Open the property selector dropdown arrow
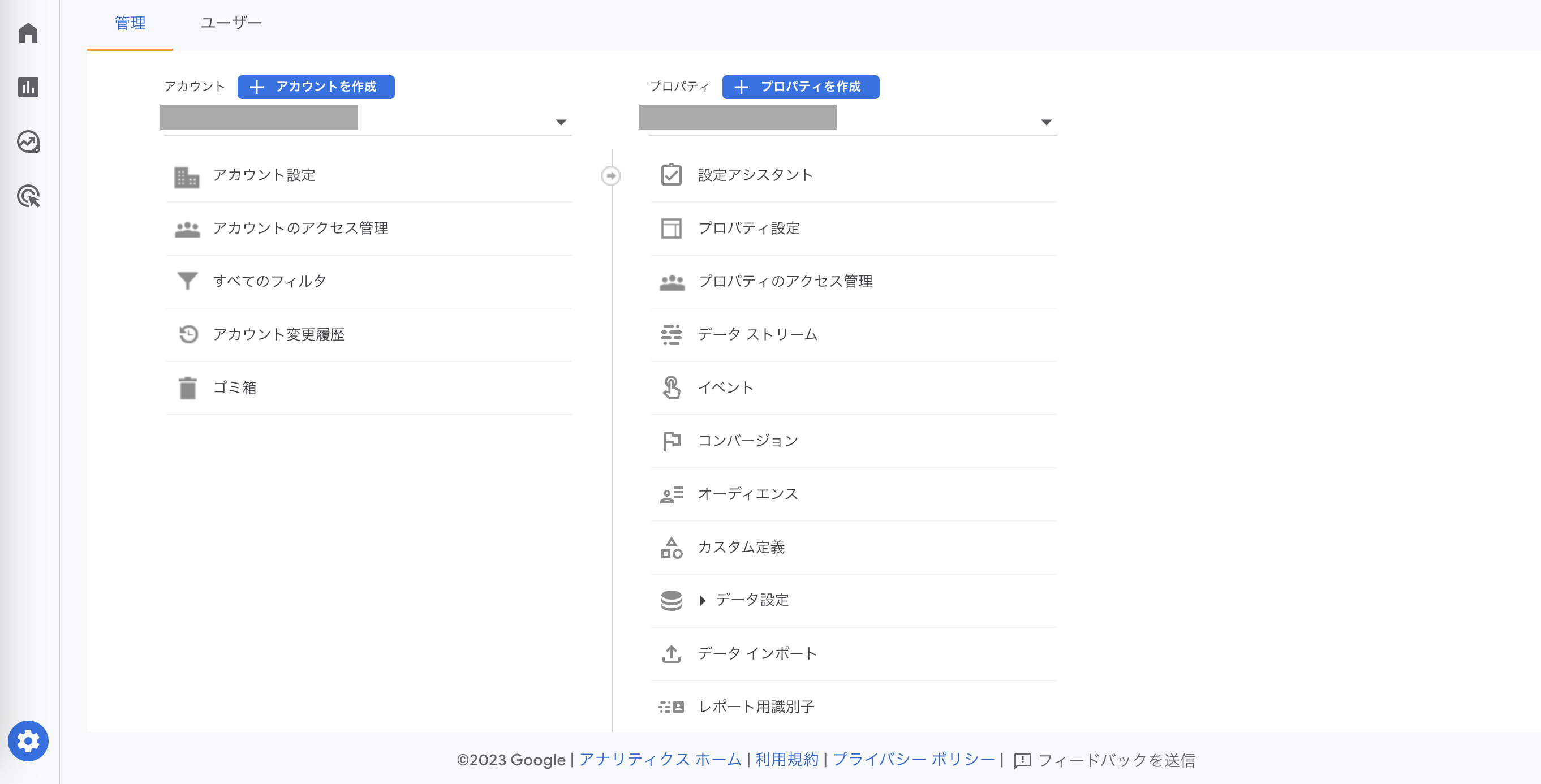 pos(1045,122)
